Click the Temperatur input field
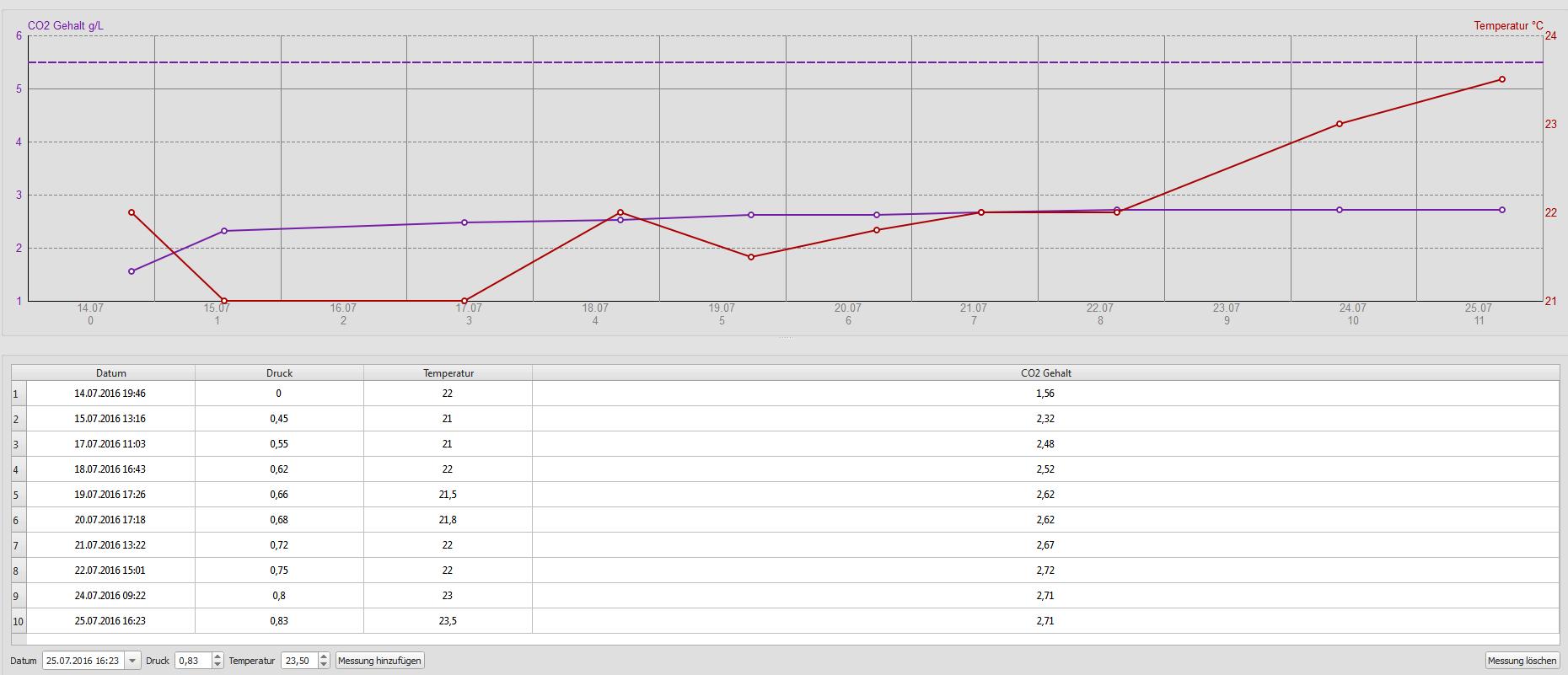Viewport: 1568px width, 675px height. pyautogui.click(x=298, y=661)
